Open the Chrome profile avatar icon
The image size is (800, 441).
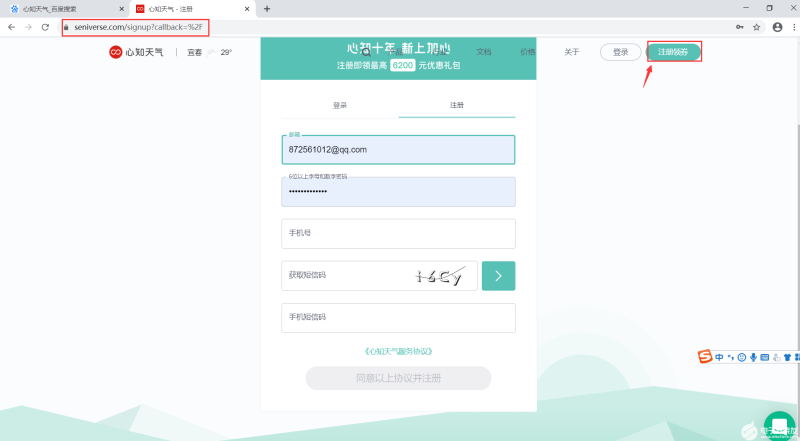[775, 26]
